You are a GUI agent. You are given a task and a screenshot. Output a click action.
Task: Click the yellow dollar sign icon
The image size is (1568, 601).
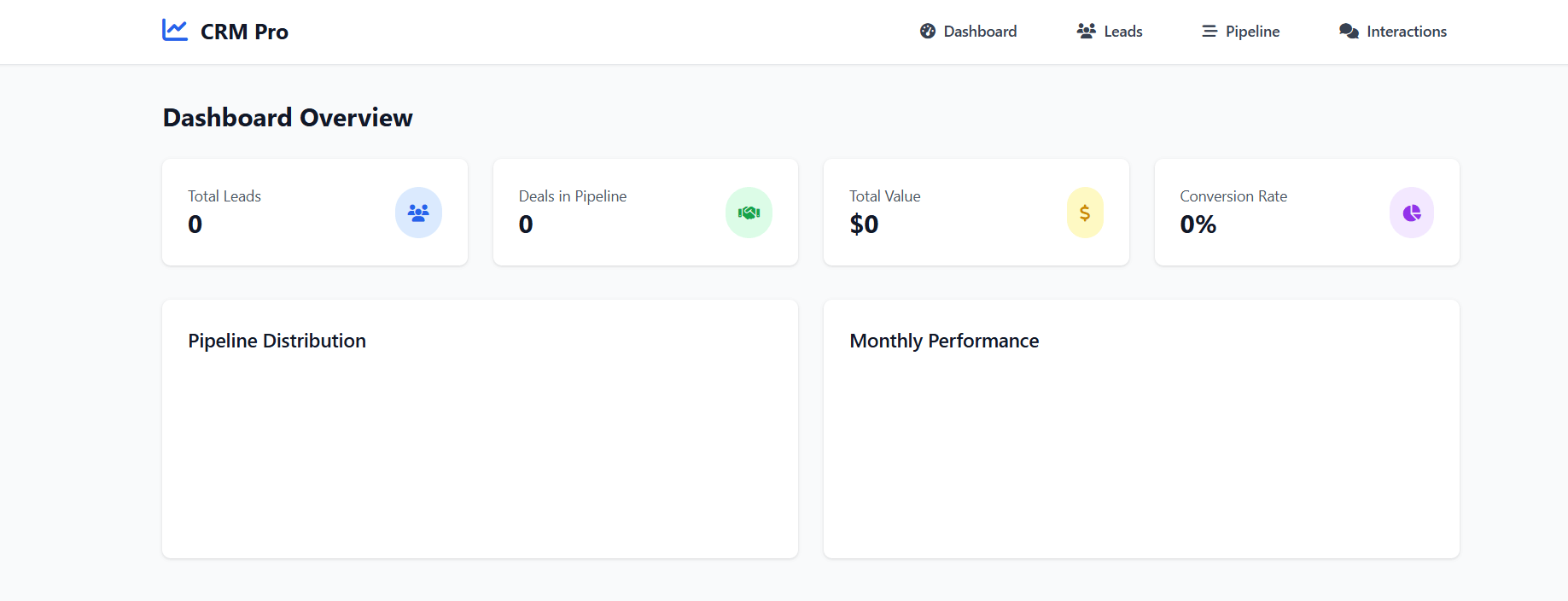1085,213
